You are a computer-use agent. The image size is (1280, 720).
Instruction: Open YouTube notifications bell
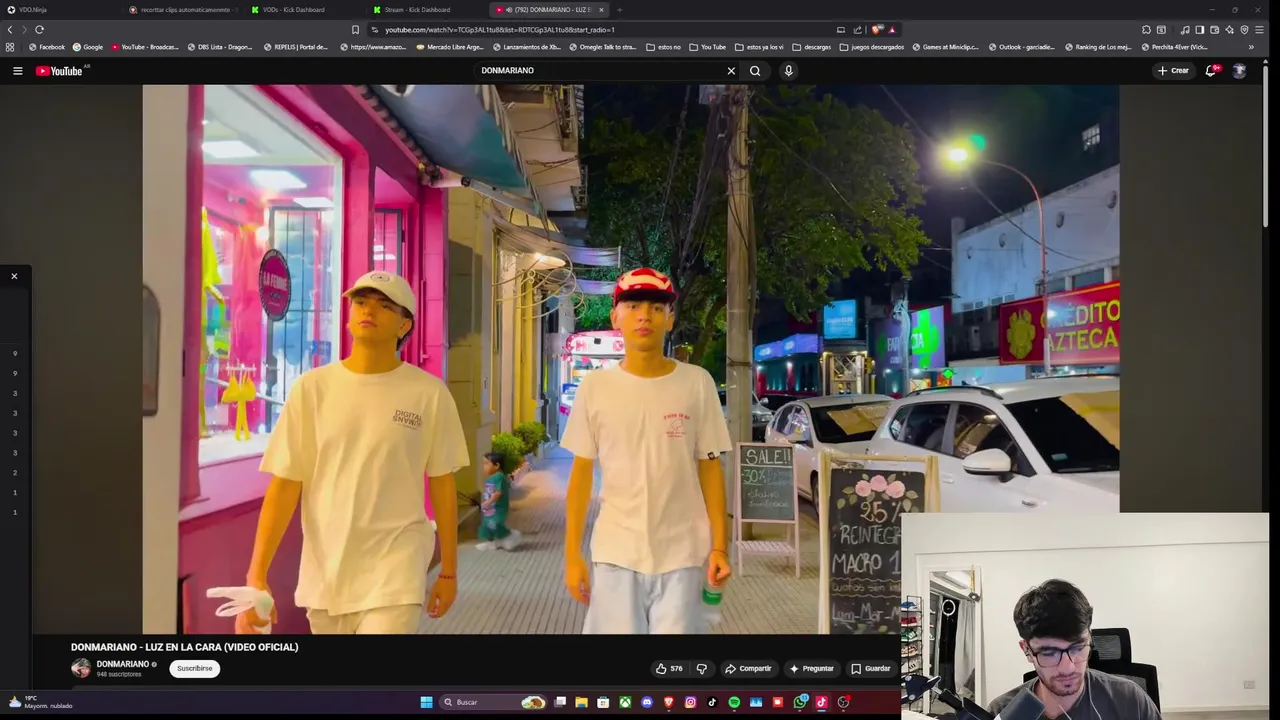(x=1211, y=71)
